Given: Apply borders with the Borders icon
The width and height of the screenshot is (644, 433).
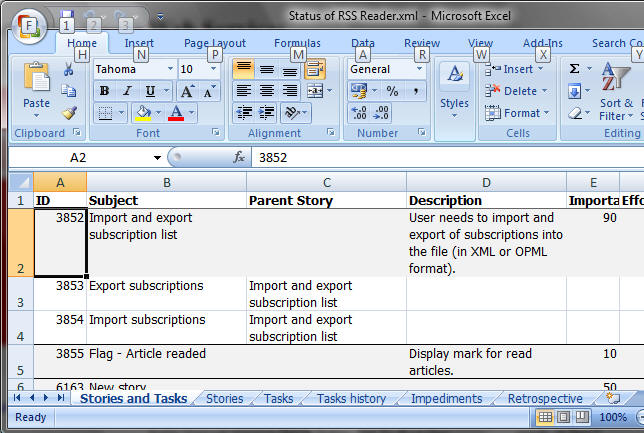Looking at the screenshot, I should tap(105, 113).
